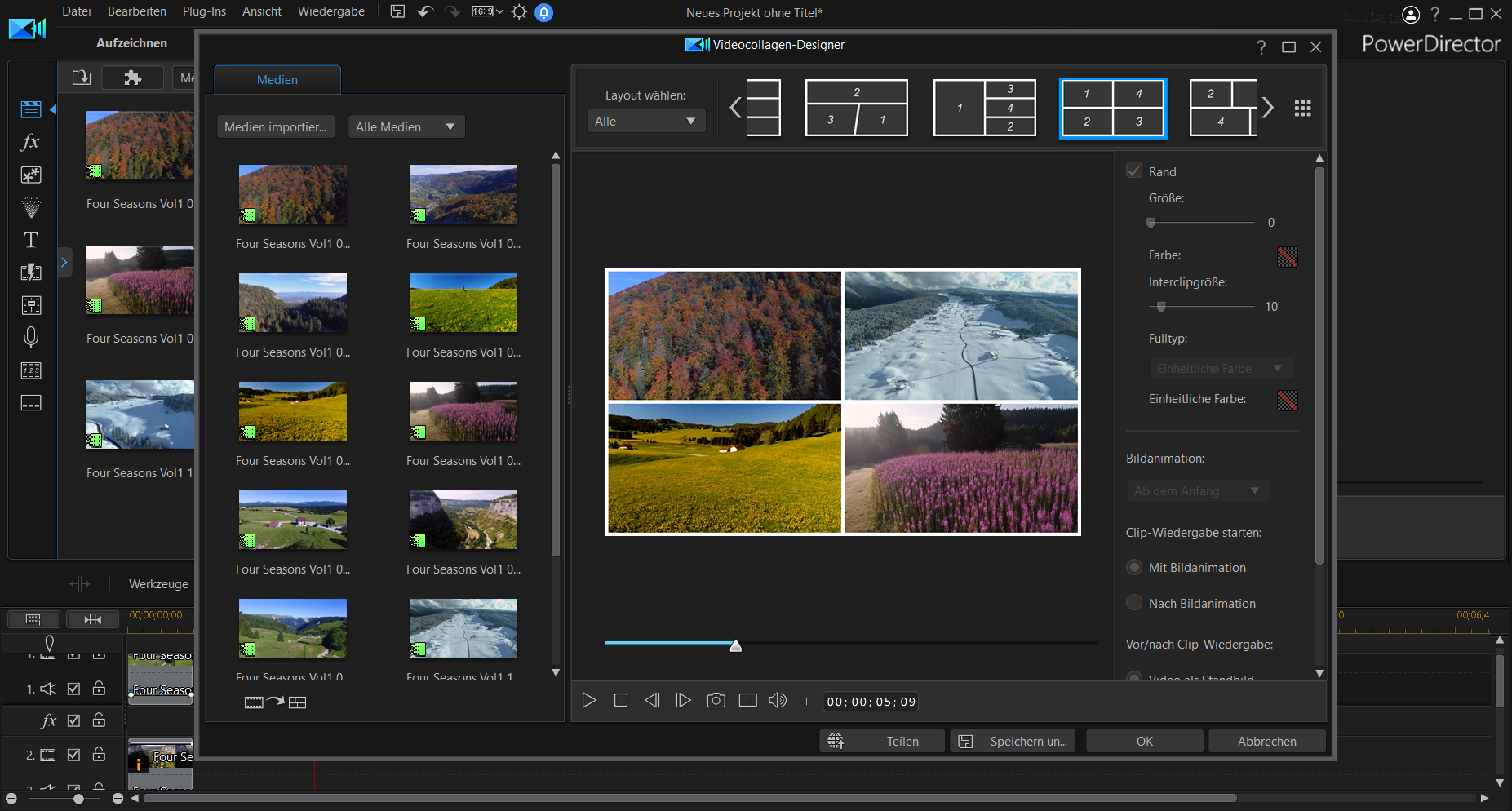Click the plug-in puzzle piece icon
The height and width of the screenshot is (811, 1512).
[x=132, y=78]
